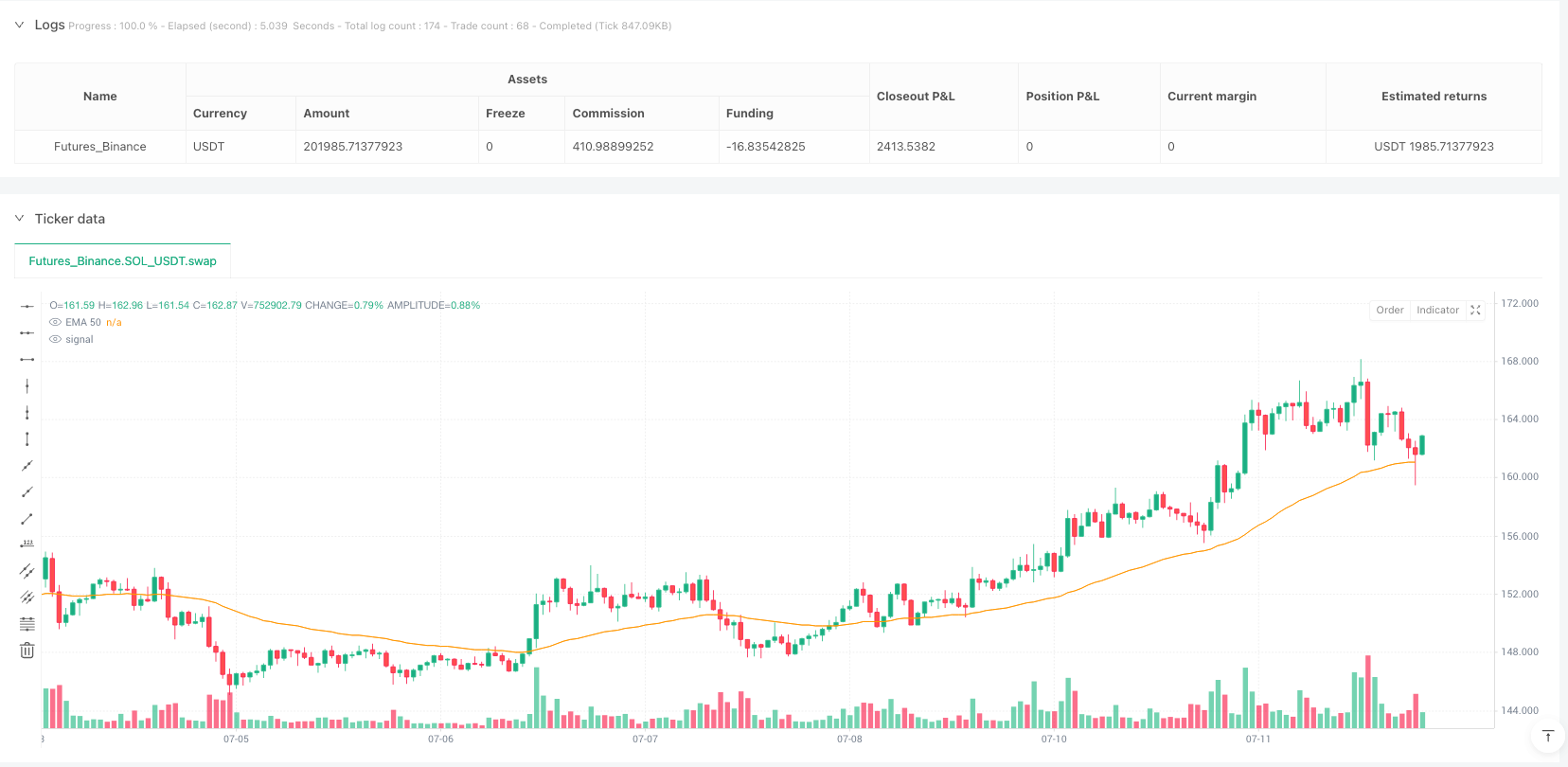Select the vertical segment drawing tool
The image size is (1568, 767).
[27, 438]
